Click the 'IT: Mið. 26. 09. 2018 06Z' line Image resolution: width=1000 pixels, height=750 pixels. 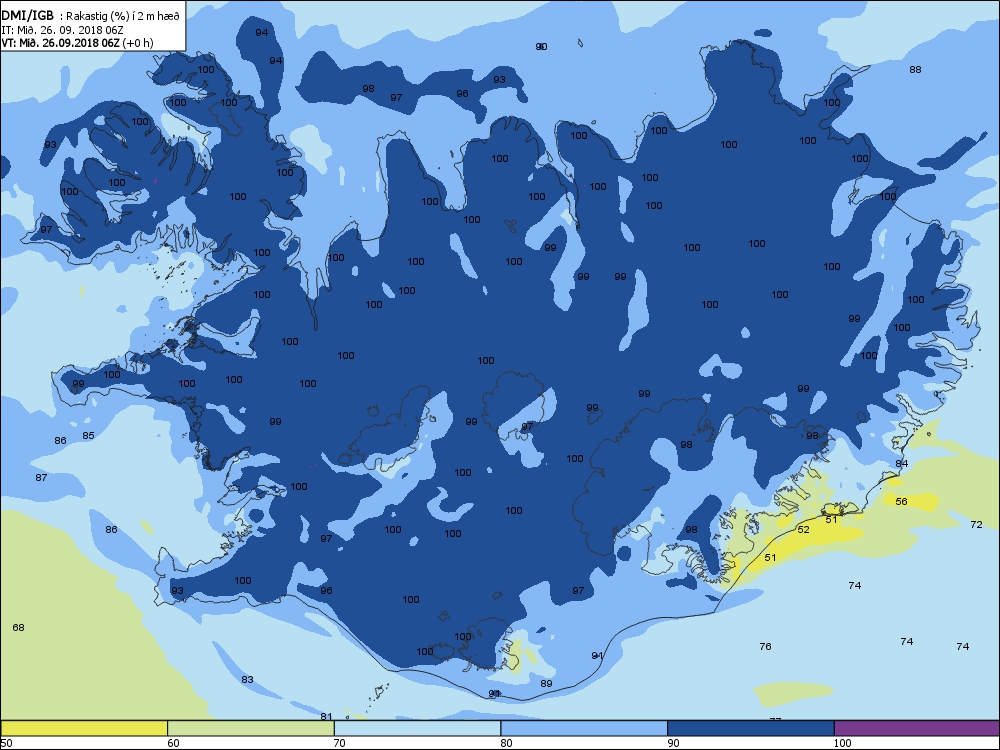tap(62, 30)
